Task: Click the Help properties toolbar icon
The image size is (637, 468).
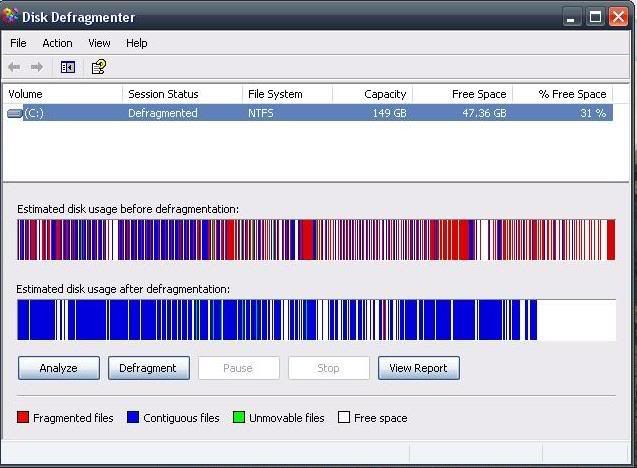Action: pyautogui.click(x=98, y=67)
